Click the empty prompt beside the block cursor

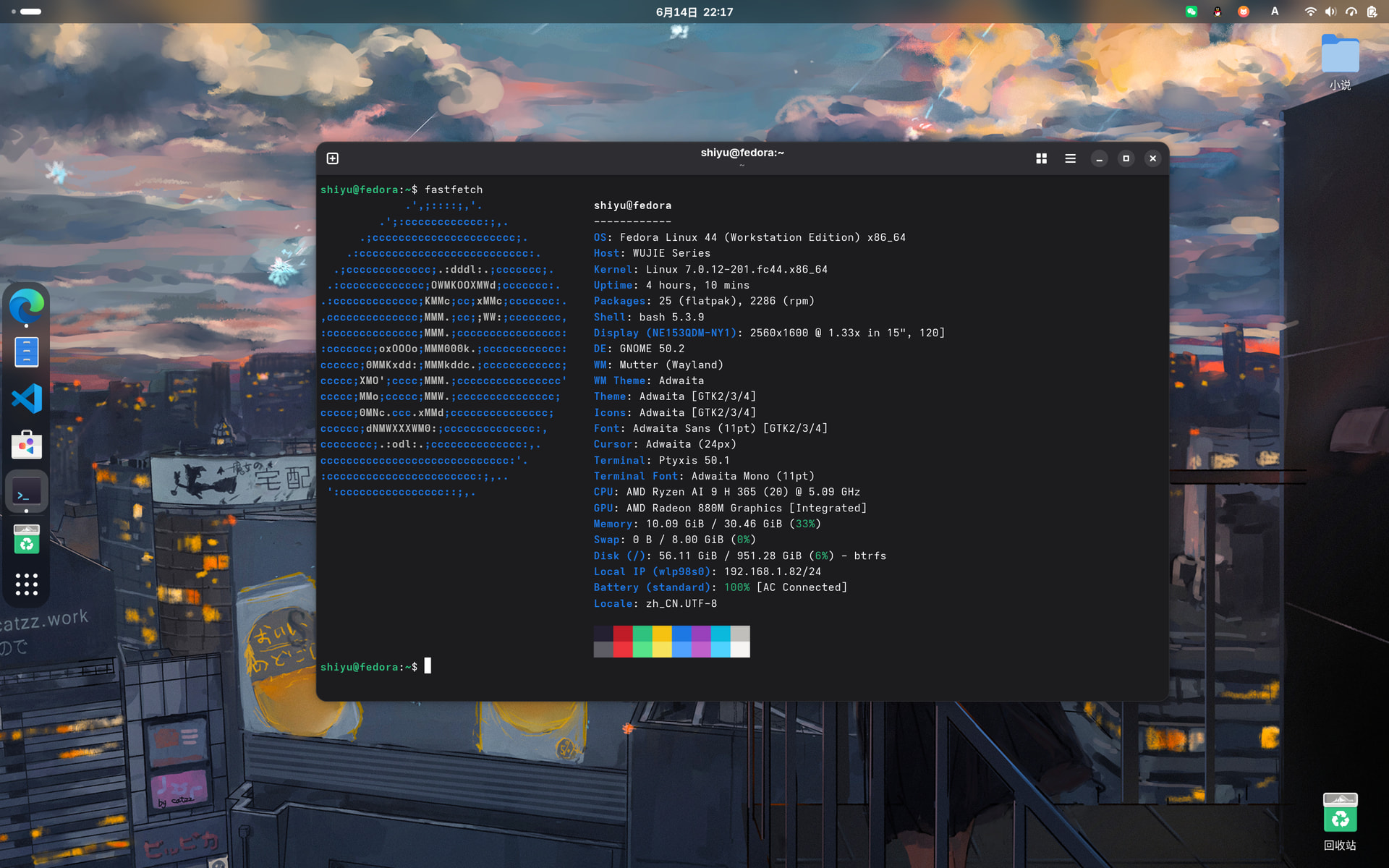click(428, 666)
